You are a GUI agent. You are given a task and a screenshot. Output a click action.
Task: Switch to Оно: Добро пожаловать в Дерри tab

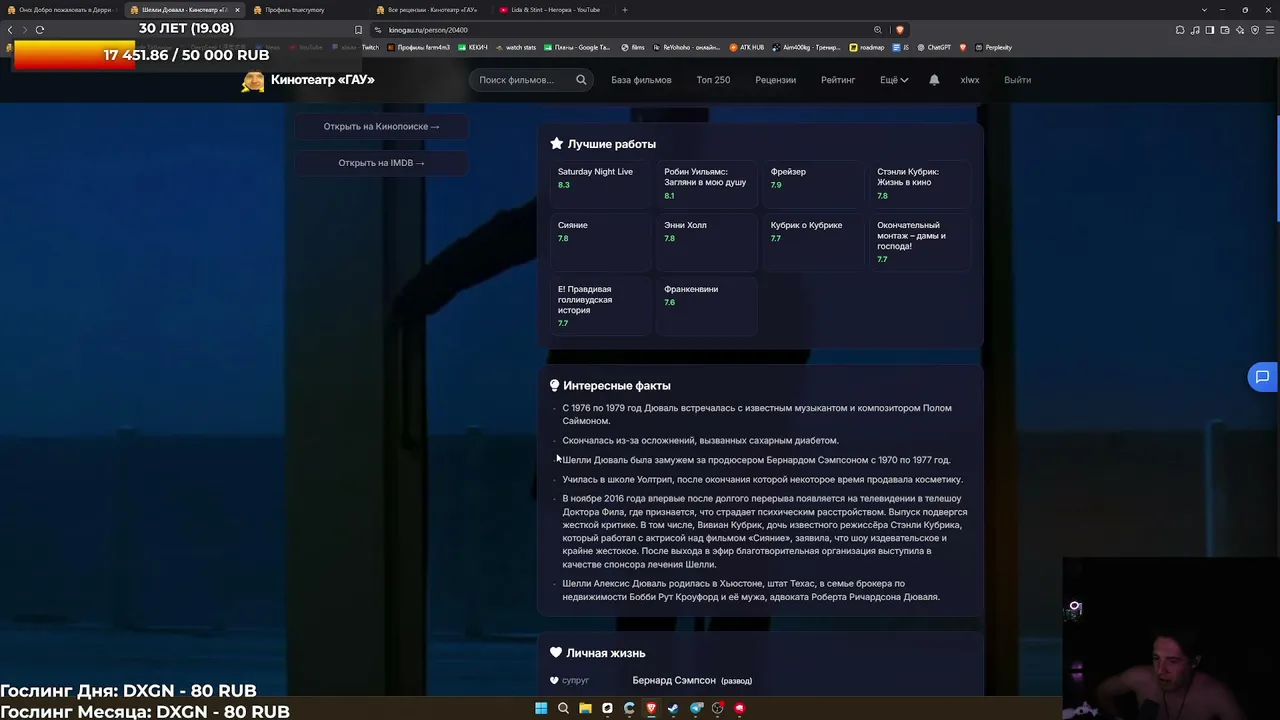click(61, 10)
